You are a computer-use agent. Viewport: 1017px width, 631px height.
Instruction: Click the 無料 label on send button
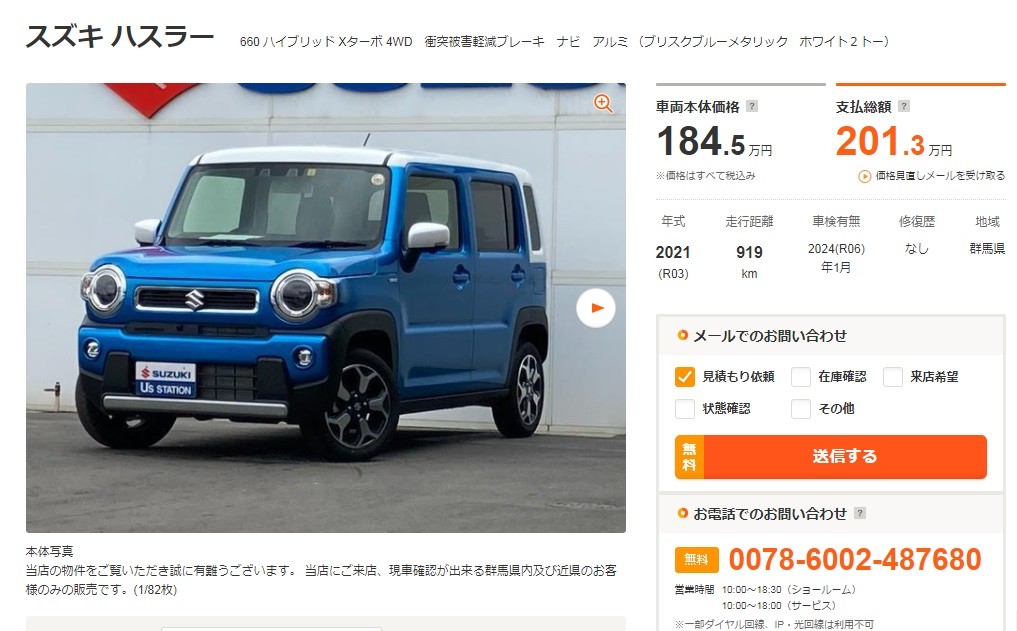click(x=689, y=457)
